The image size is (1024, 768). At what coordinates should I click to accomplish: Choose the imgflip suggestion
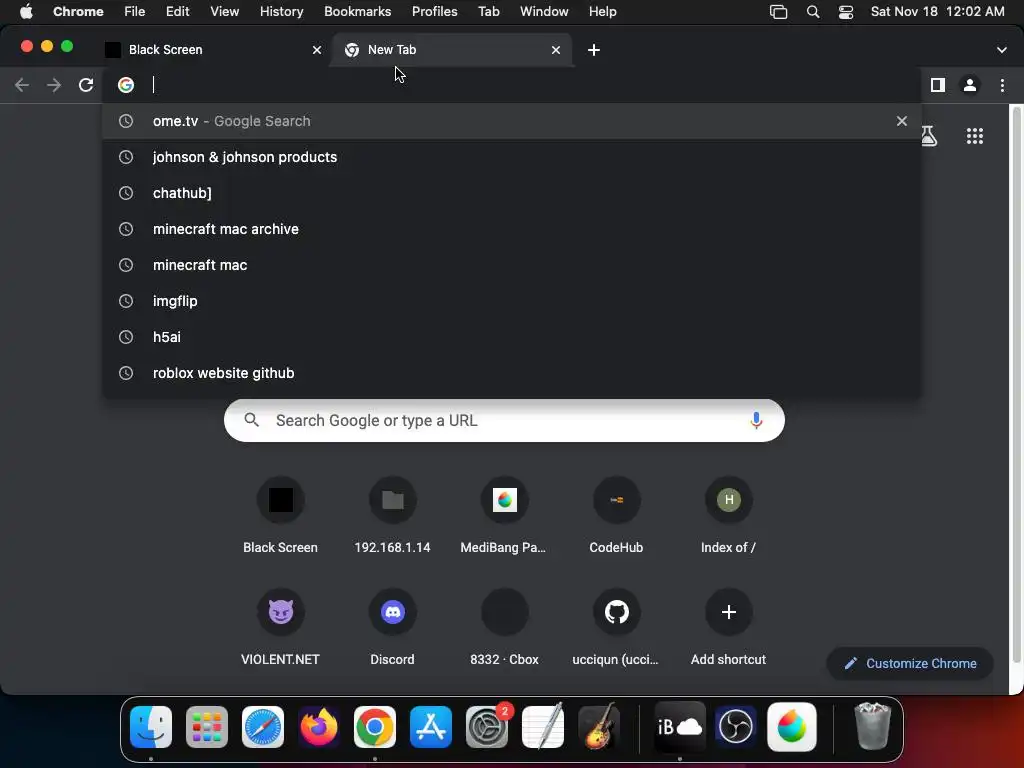(512, 300)
